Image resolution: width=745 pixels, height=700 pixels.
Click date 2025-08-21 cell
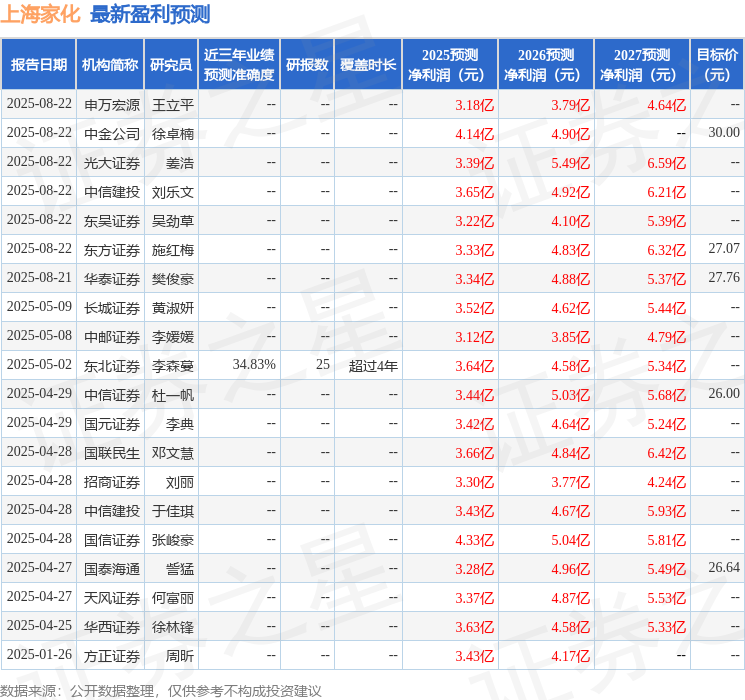39,278
